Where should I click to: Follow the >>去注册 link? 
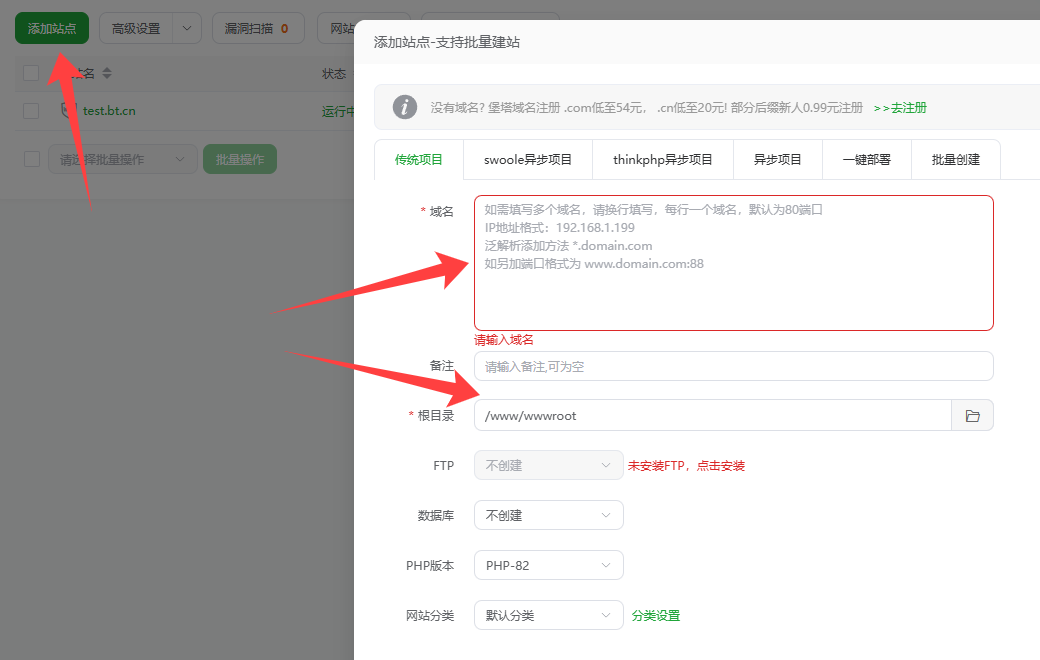tap(900, 108)
